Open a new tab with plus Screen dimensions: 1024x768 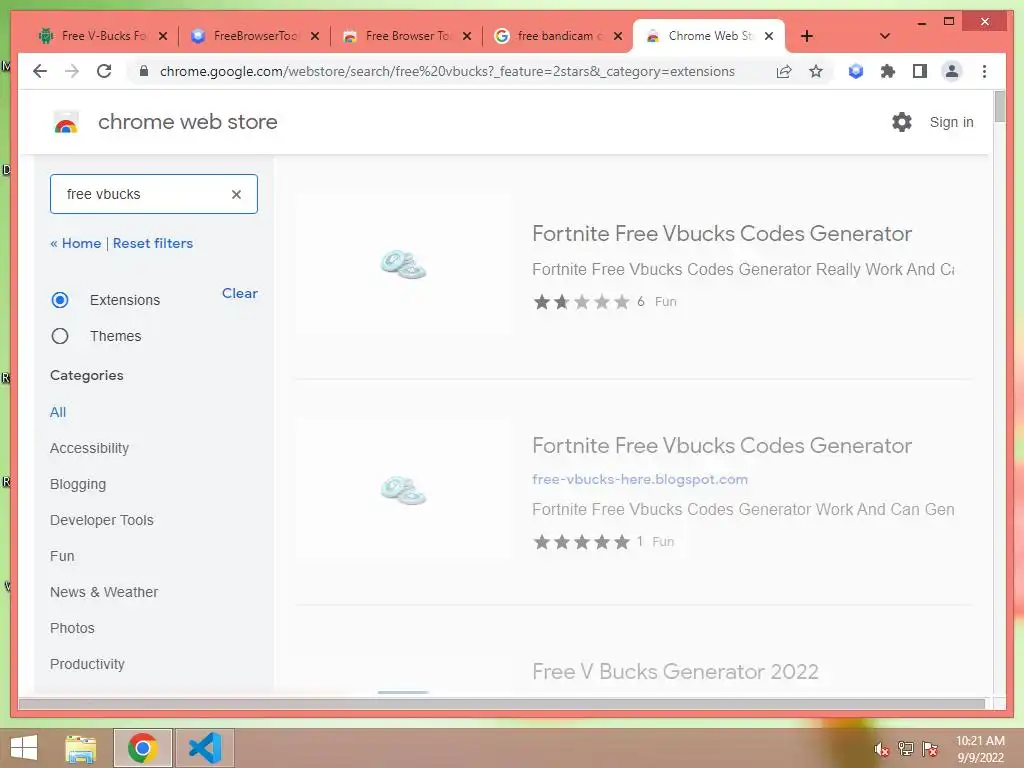(x=807, y=36)
